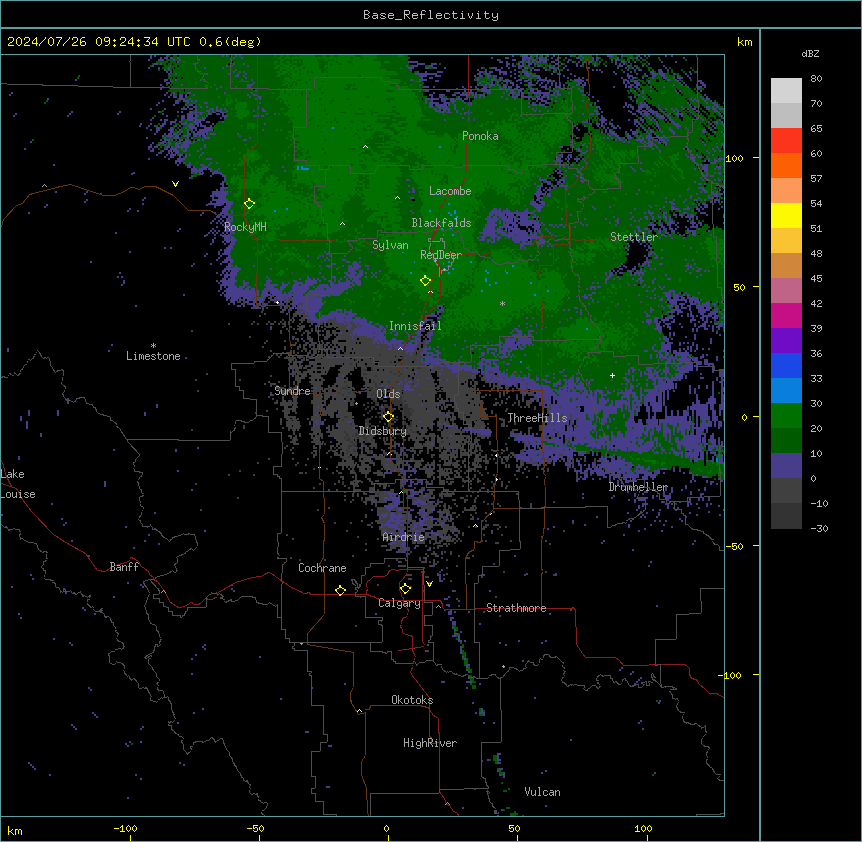Click the white asterisk above the Limestone label
The width and height of the screenshot is (862, 842).
click(x=153, y=346)
